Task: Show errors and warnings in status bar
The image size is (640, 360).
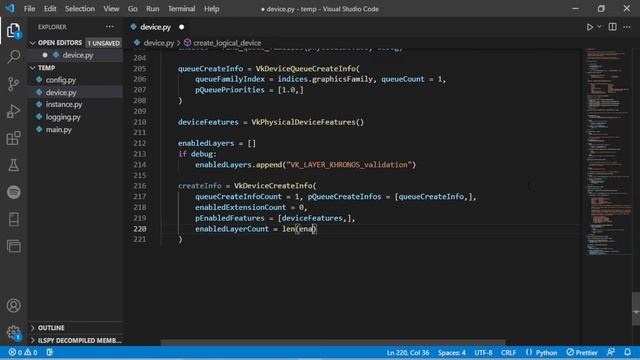Action: click(x=23, y=352)
